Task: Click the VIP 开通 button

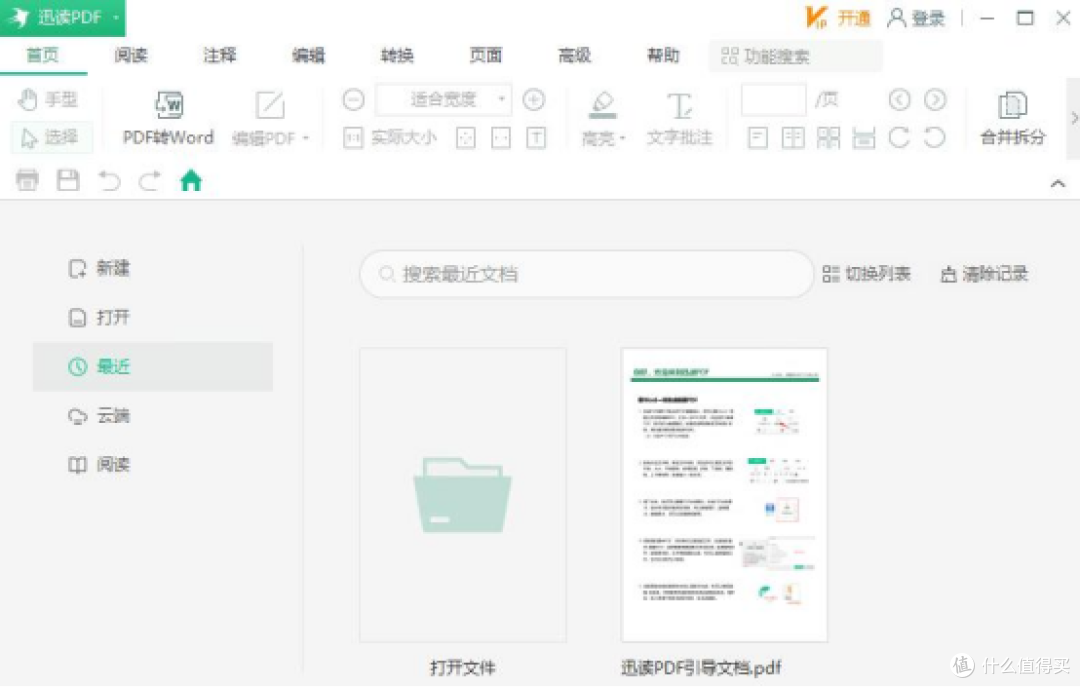Action: [x=838, y=18]
